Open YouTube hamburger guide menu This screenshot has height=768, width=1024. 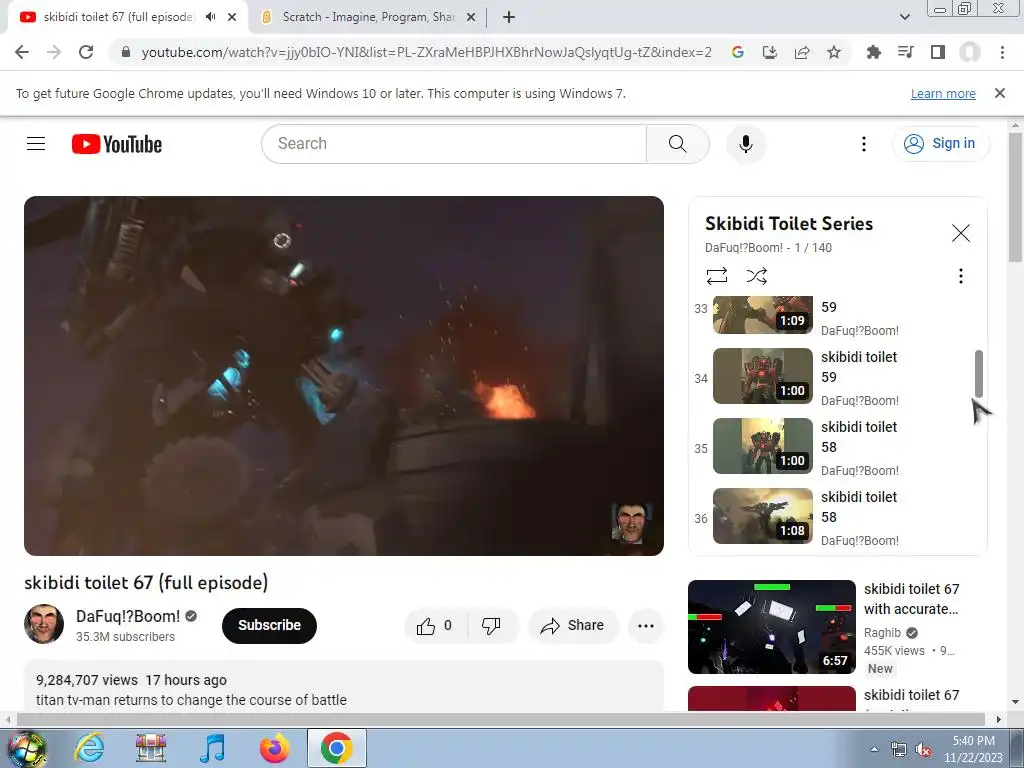(36, 144)
